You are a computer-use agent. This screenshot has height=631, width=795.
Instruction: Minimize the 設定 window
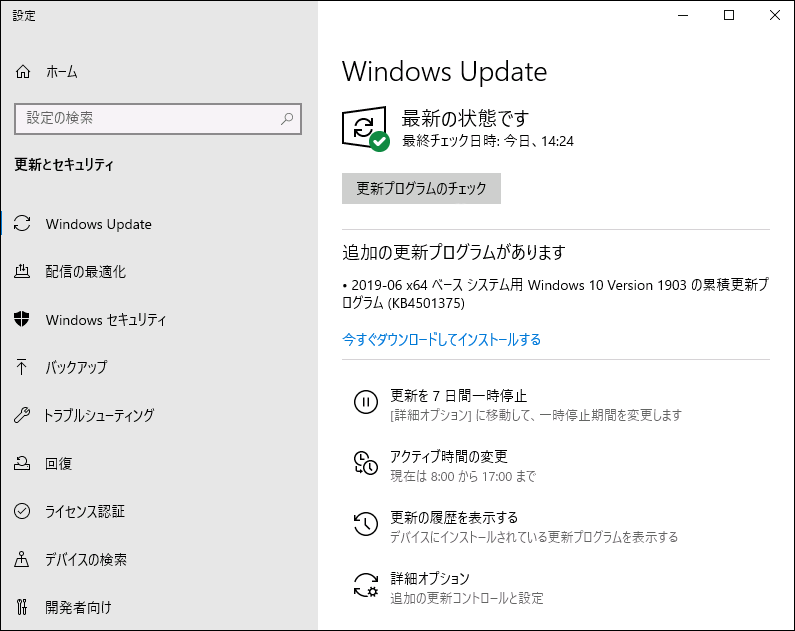click(683, 15)
